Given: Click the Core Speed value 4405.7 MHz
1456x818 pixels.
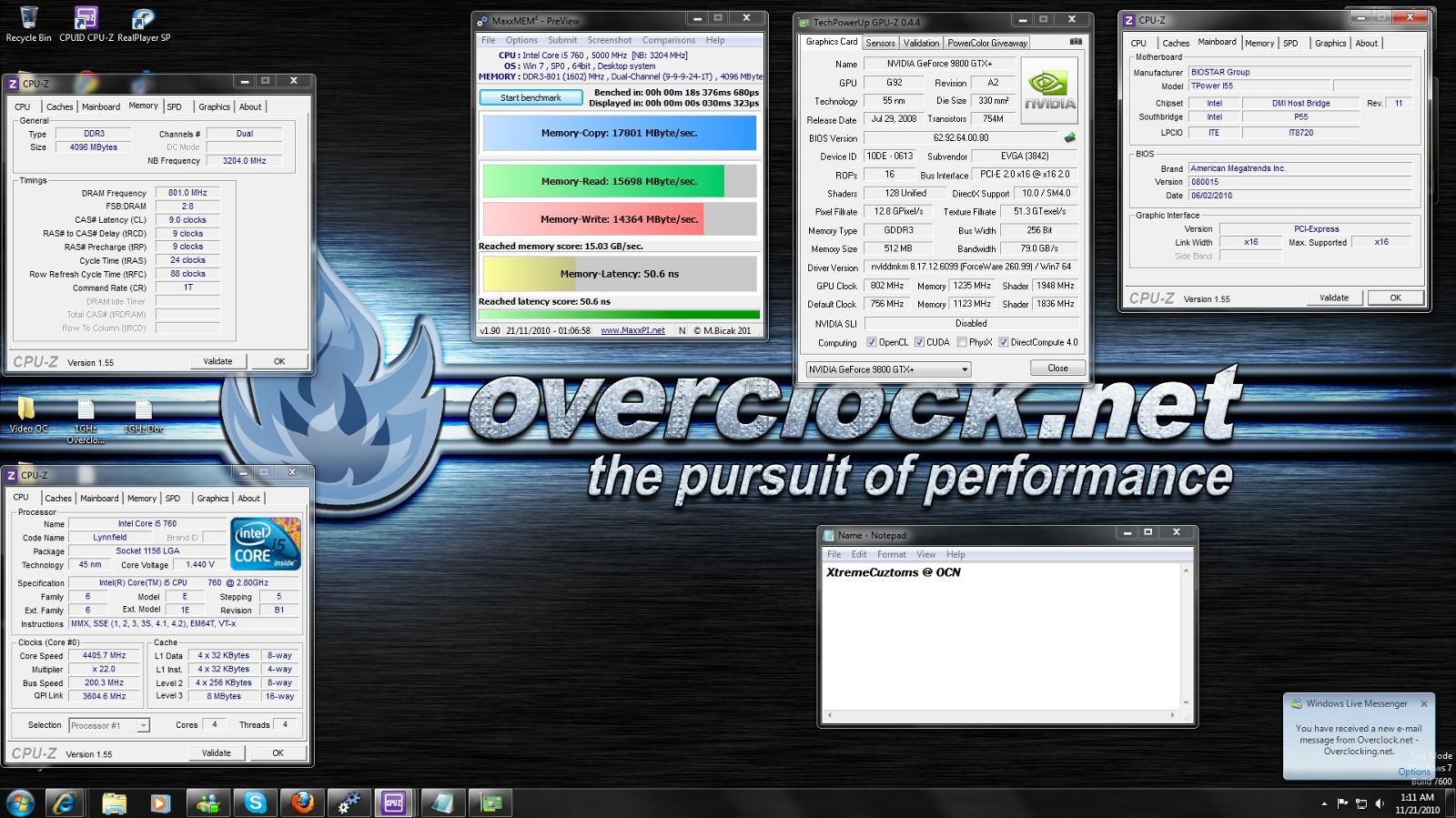Looking at the screenshot, I should [x=104, y=655].
